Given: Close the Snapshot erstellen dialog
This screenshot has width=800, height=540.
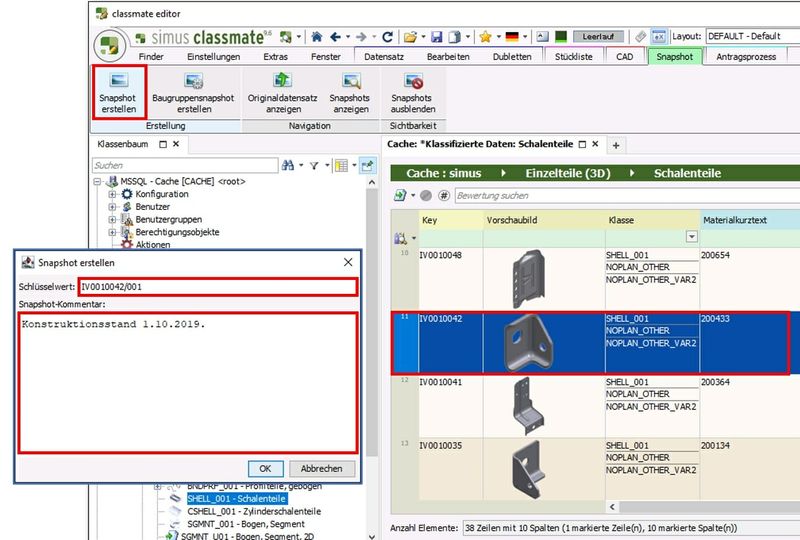Looking at the screenshot, I should [348, 262].
